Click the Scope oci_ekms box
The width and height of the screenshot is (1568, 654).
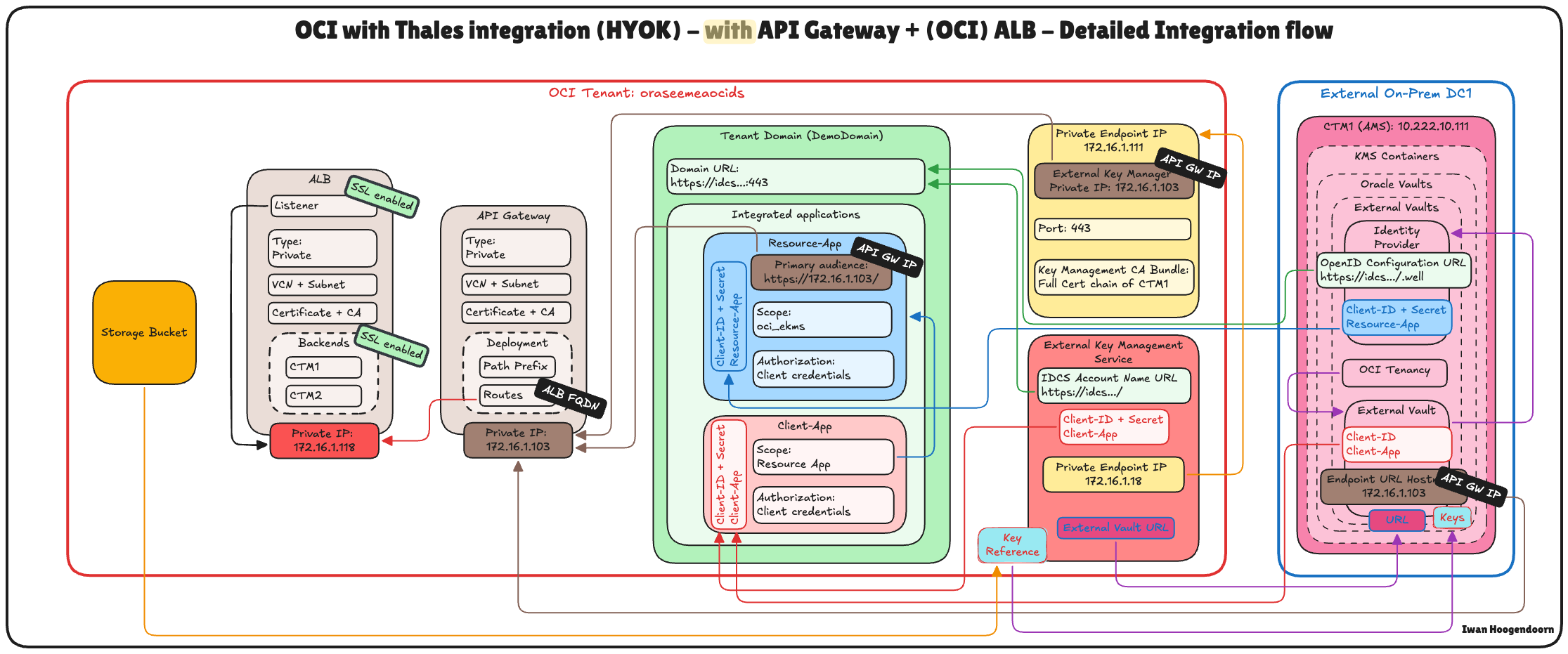(x=822, y=320)
